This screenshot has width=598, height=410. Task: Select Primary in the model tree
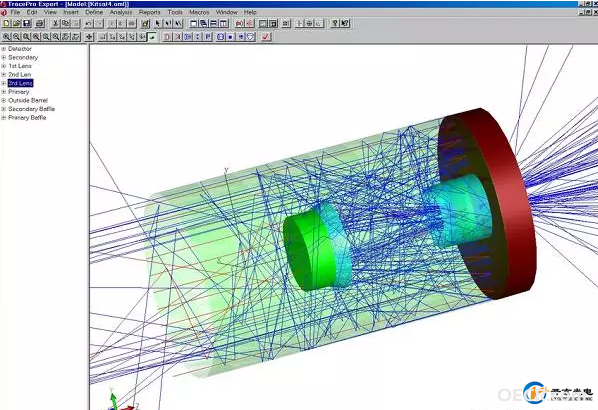[19, 92]
